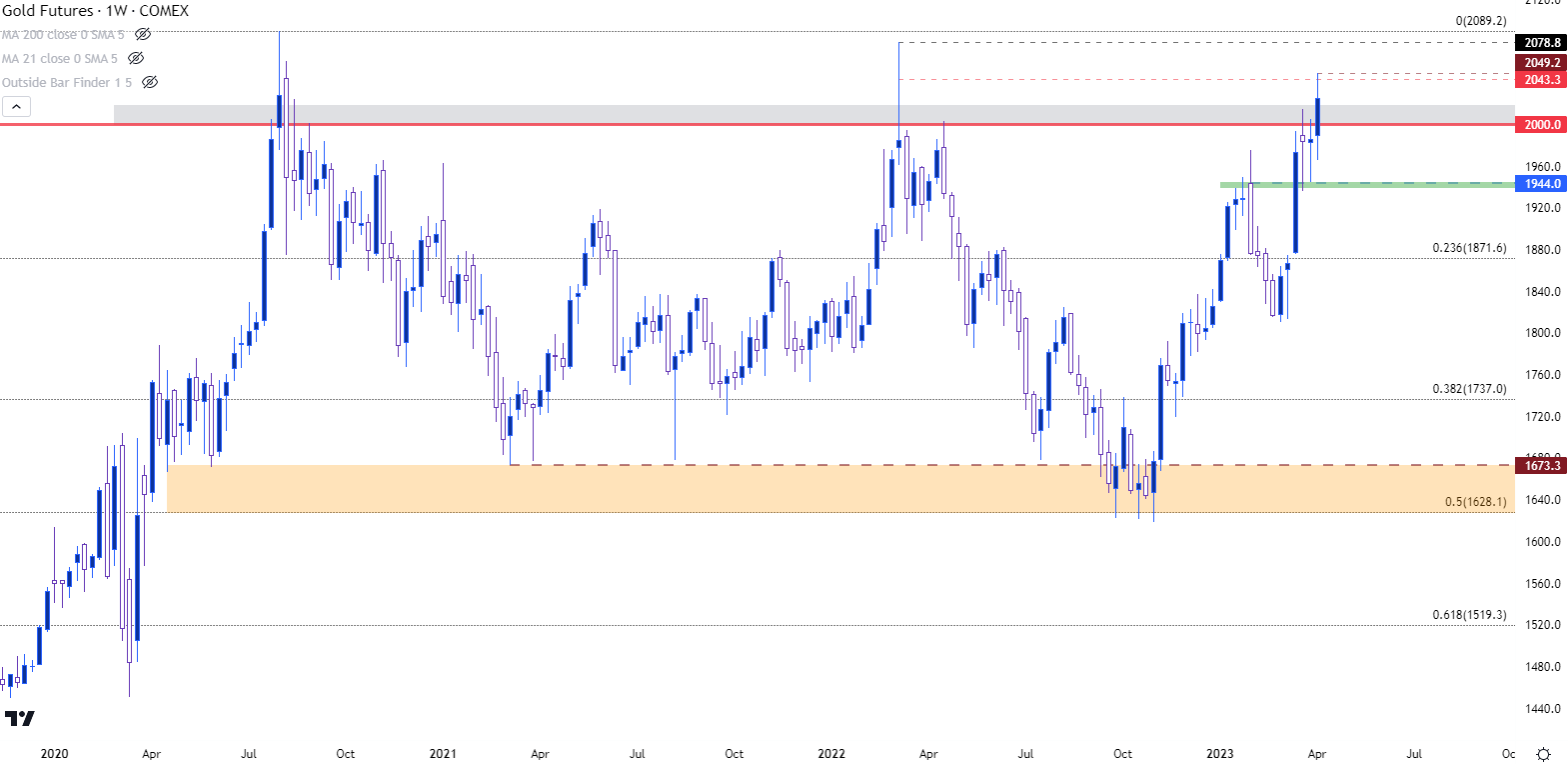
Task: Click the 1800.0 price axis tick
Action: (1542, 333)
